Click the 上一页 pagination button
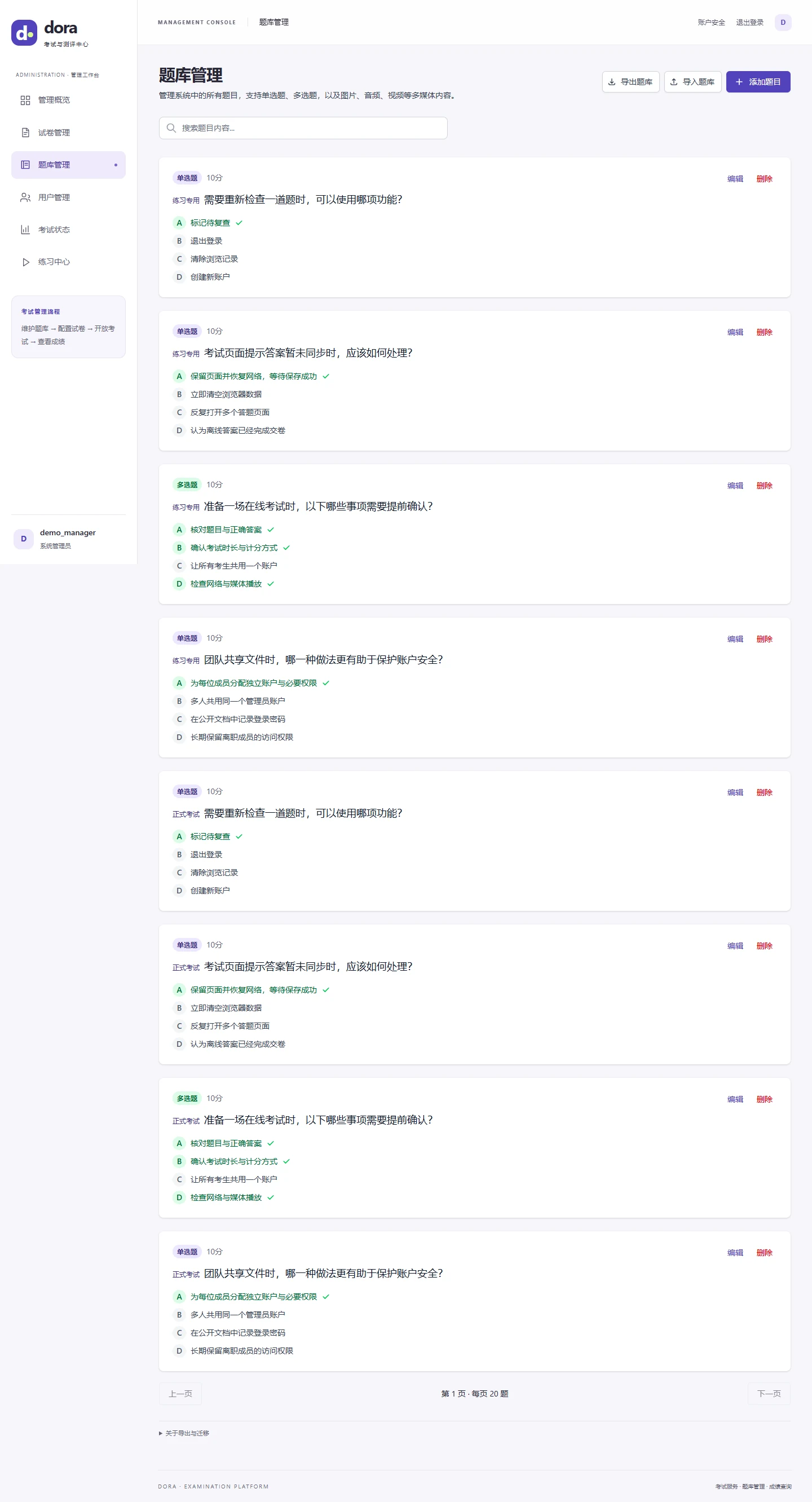Image resolution: width=812 pixels, height=1502 pixels. pos(180,1393)
